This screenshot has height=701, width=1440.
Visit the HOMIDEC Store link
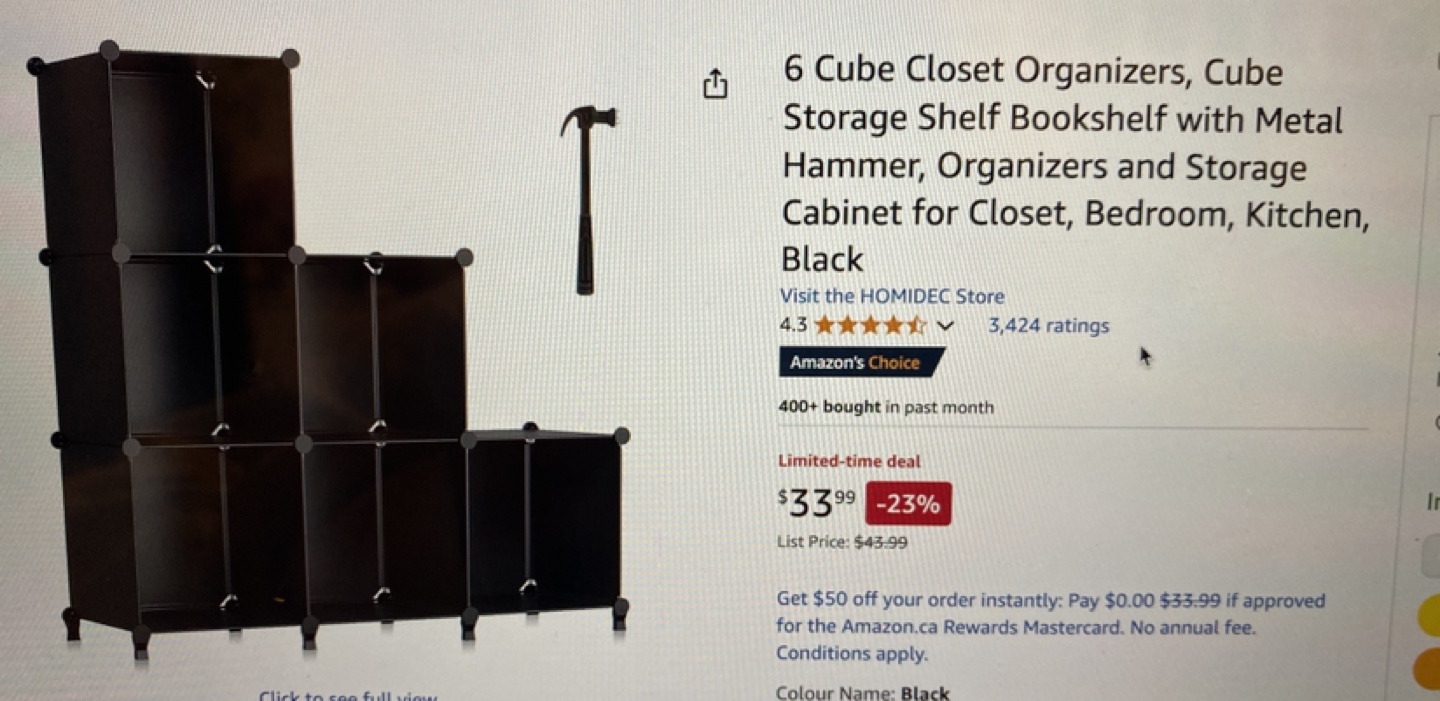tap(892, 296)
